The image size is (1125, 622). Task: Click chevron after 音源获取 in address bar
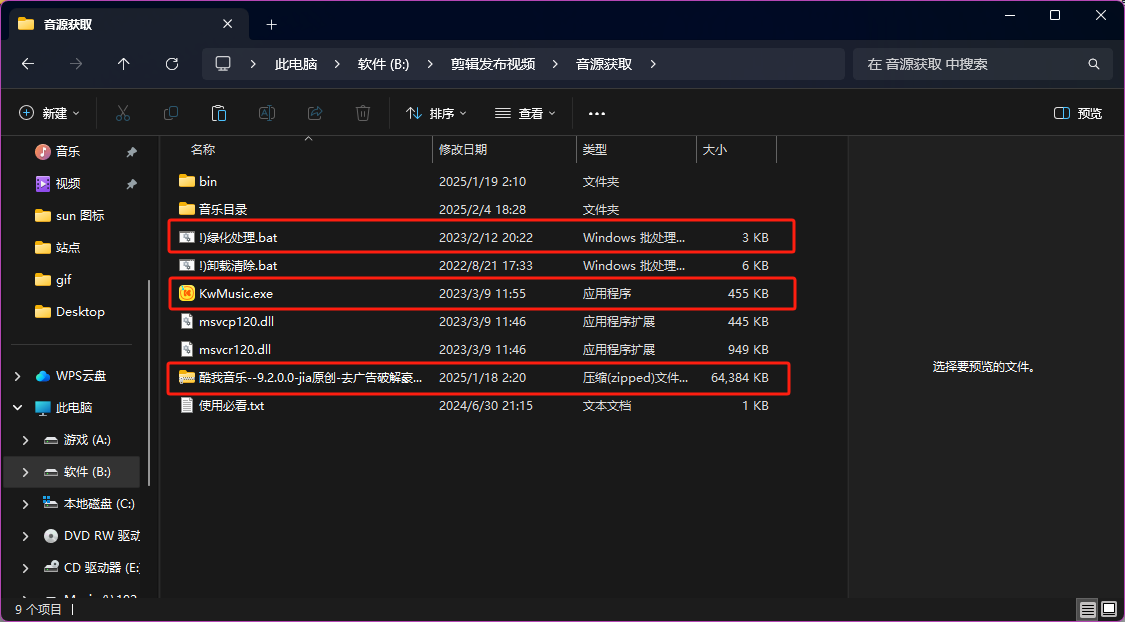point(652,64)
